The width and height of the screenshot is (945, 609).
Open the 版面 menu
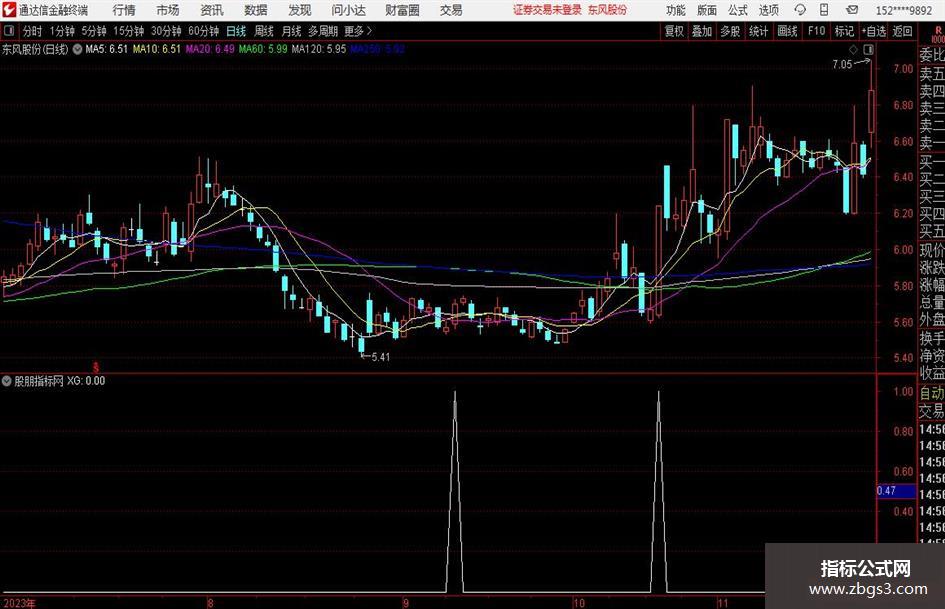707,10
